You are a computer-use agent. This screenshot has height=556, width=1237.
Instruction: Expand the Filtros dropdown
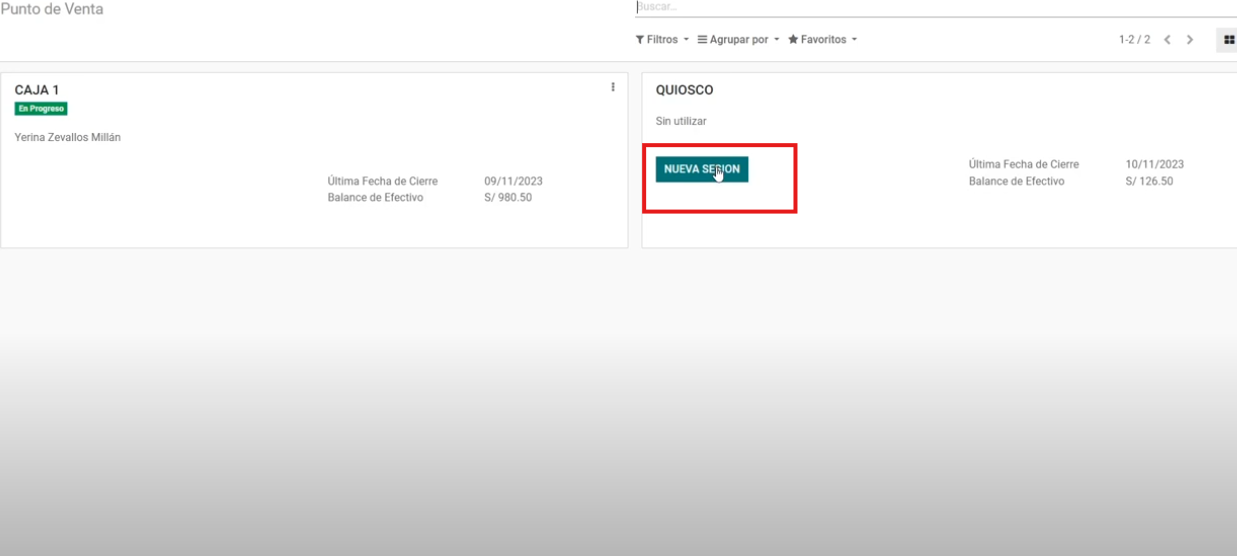[x=662, y=40]
